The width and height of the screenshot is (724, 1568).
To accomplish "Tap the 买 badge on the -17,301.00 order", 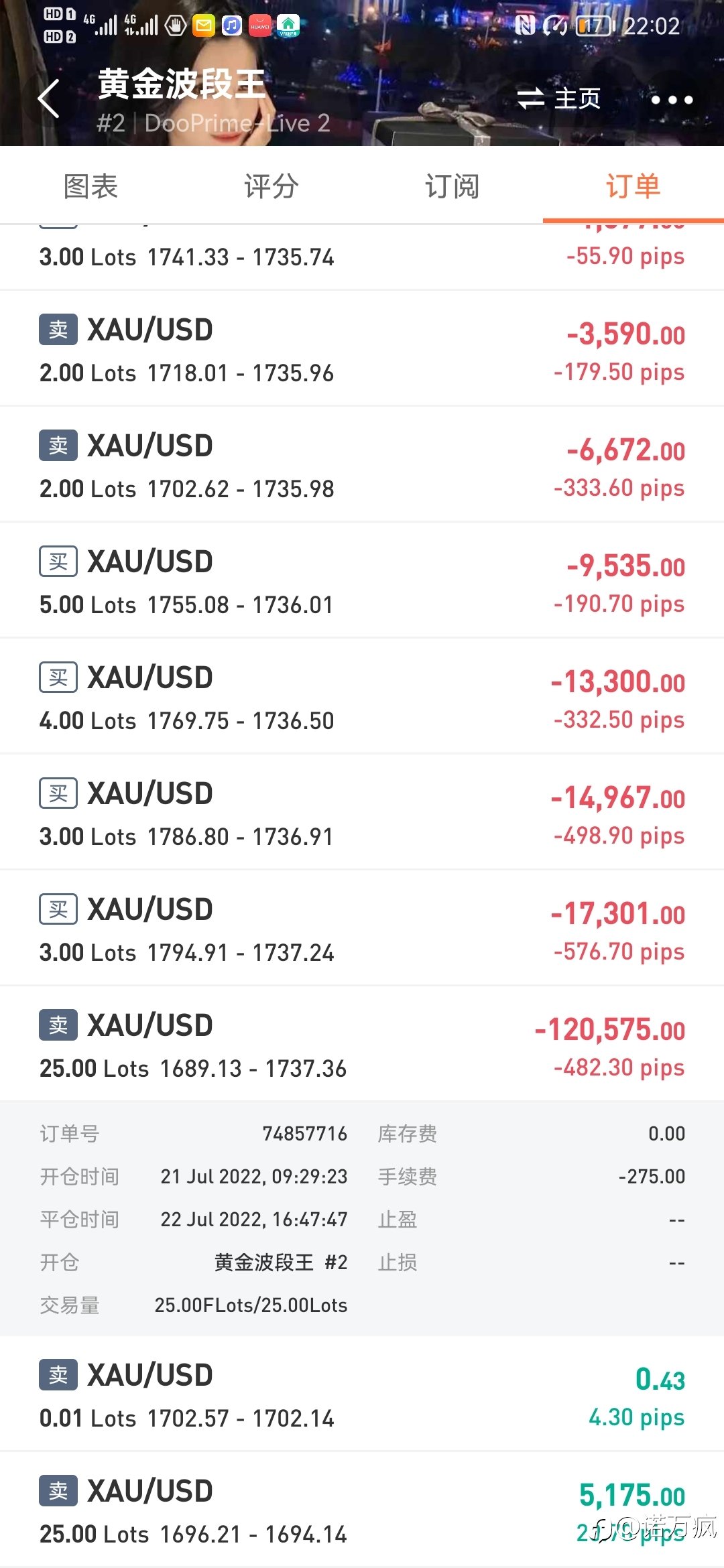I will point(58,909).
